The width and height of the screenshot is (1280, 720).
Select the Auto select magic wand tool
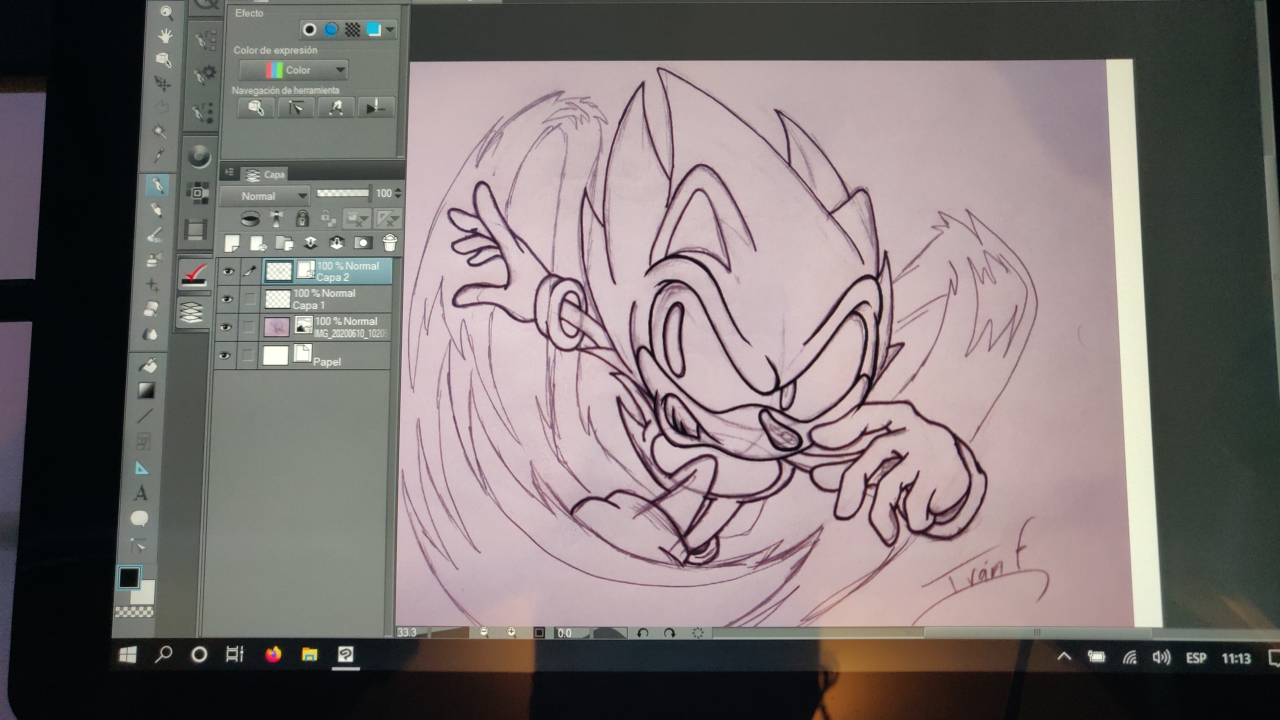pyautogui.click(x=160, y=131)
